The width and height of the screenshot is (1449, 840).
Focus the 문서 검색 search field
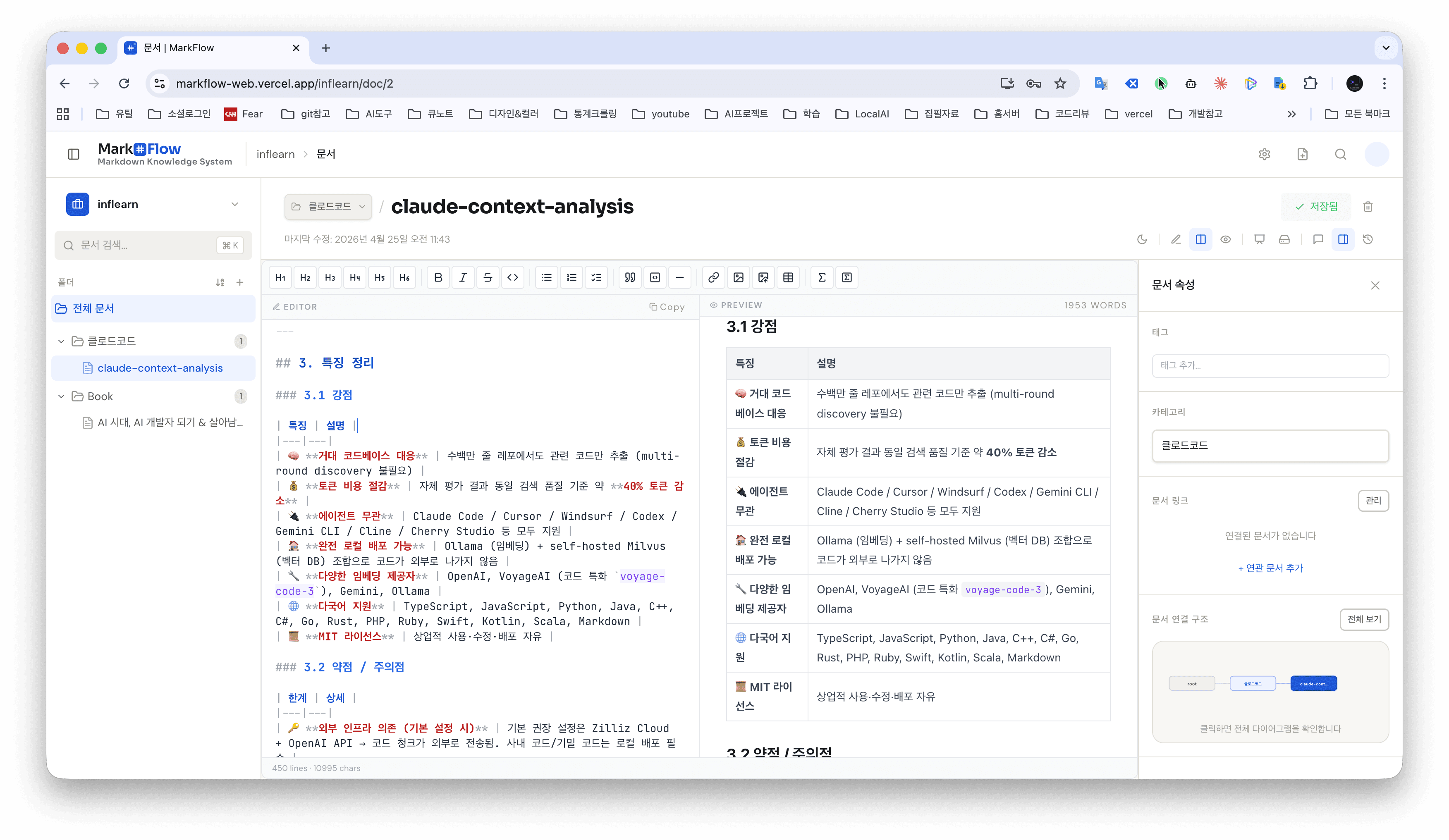(x=153, y=246)
